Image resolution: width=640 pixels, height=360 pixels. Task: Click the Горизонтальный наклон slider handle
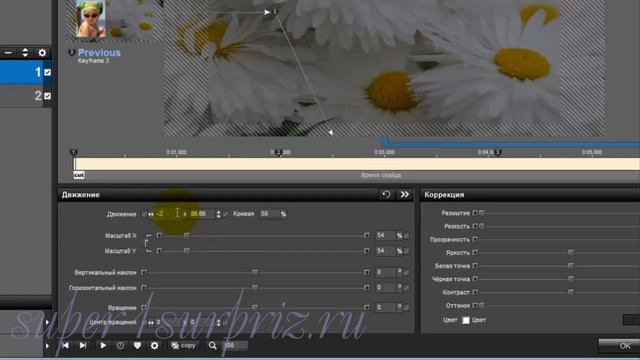pos(255,288)
